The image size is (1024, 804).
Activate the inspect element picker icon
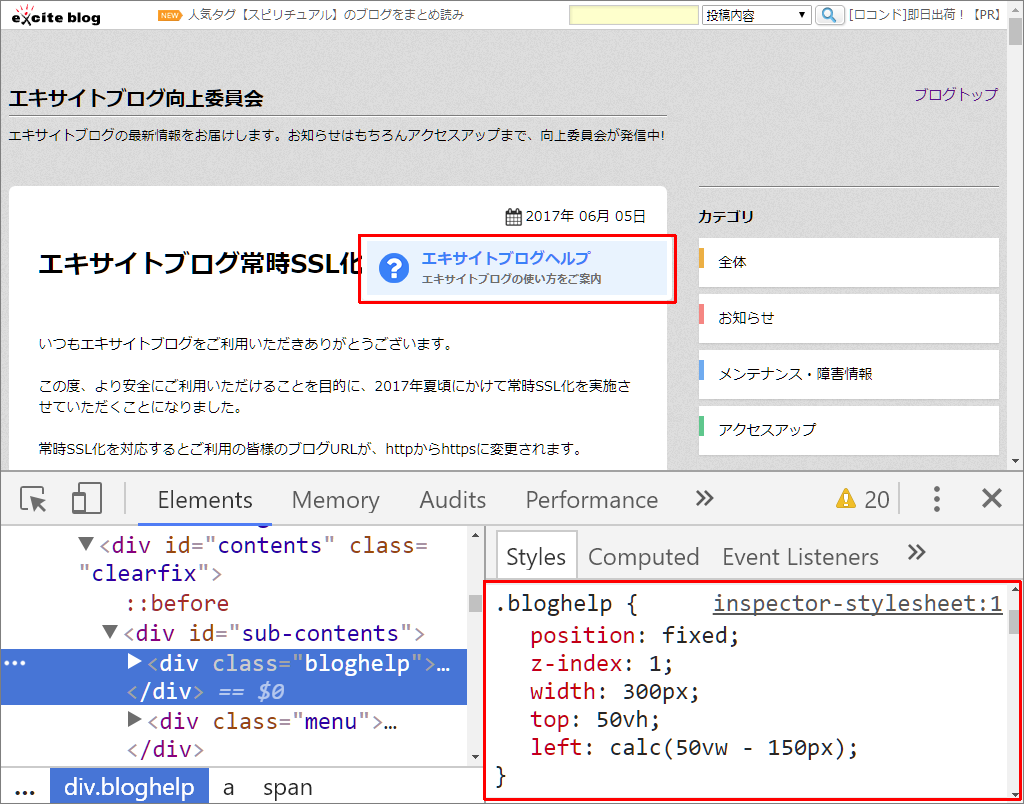click(33, 500)
